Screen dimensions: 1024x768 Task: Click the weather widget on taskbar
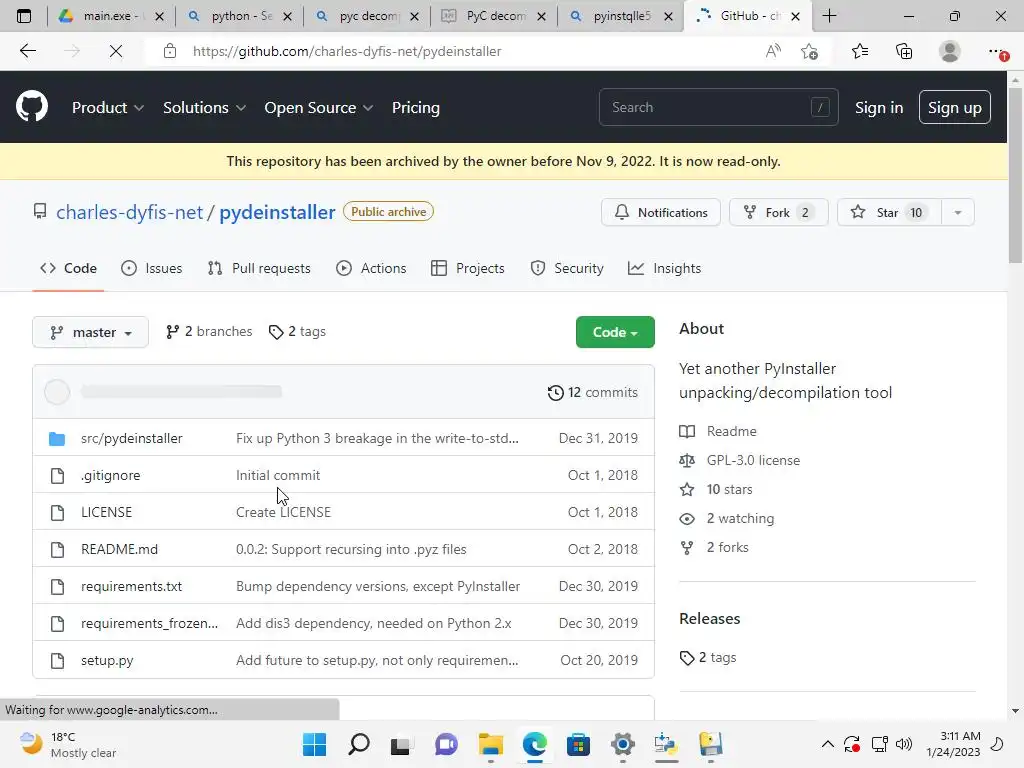[x=67, y=744]
